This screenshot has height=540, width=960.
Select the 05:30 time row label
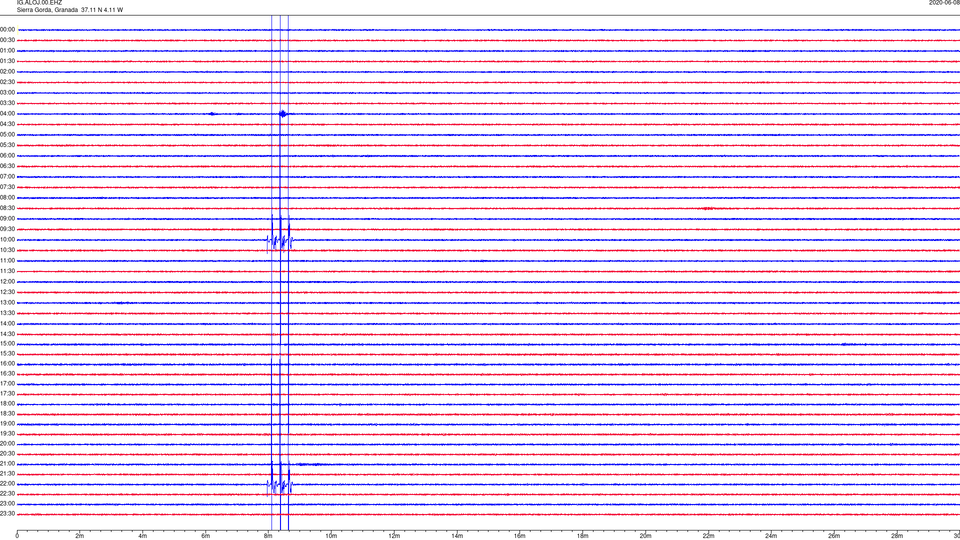coord(7,145)
